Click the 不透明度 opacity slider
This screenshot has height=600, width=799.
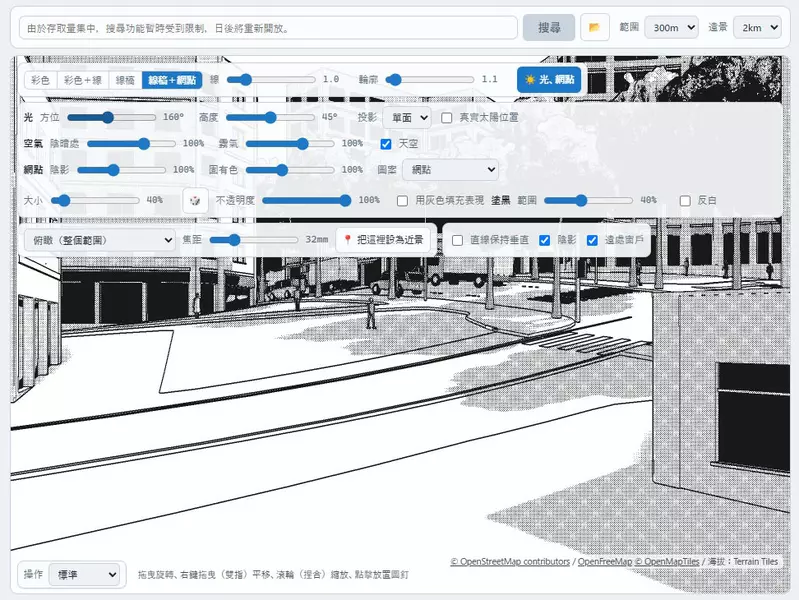pyautogui.click(x=307, y=200)
